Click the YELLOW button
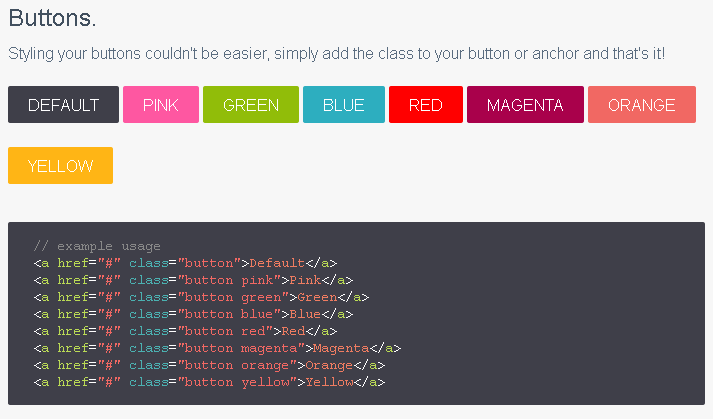 click(60, 166)
